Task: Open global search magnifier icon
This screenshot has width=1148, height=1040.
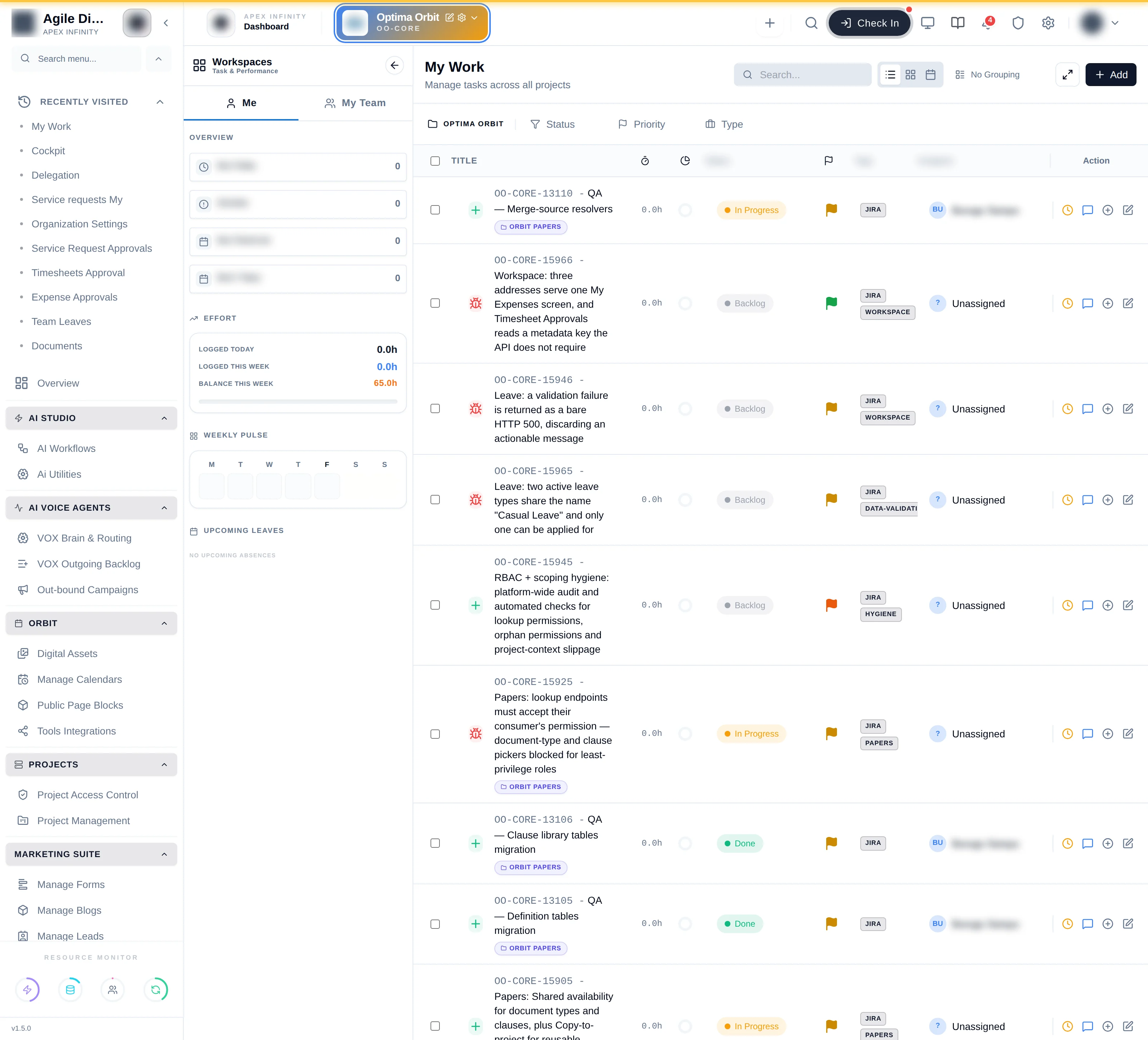Action: click(811, 23)
